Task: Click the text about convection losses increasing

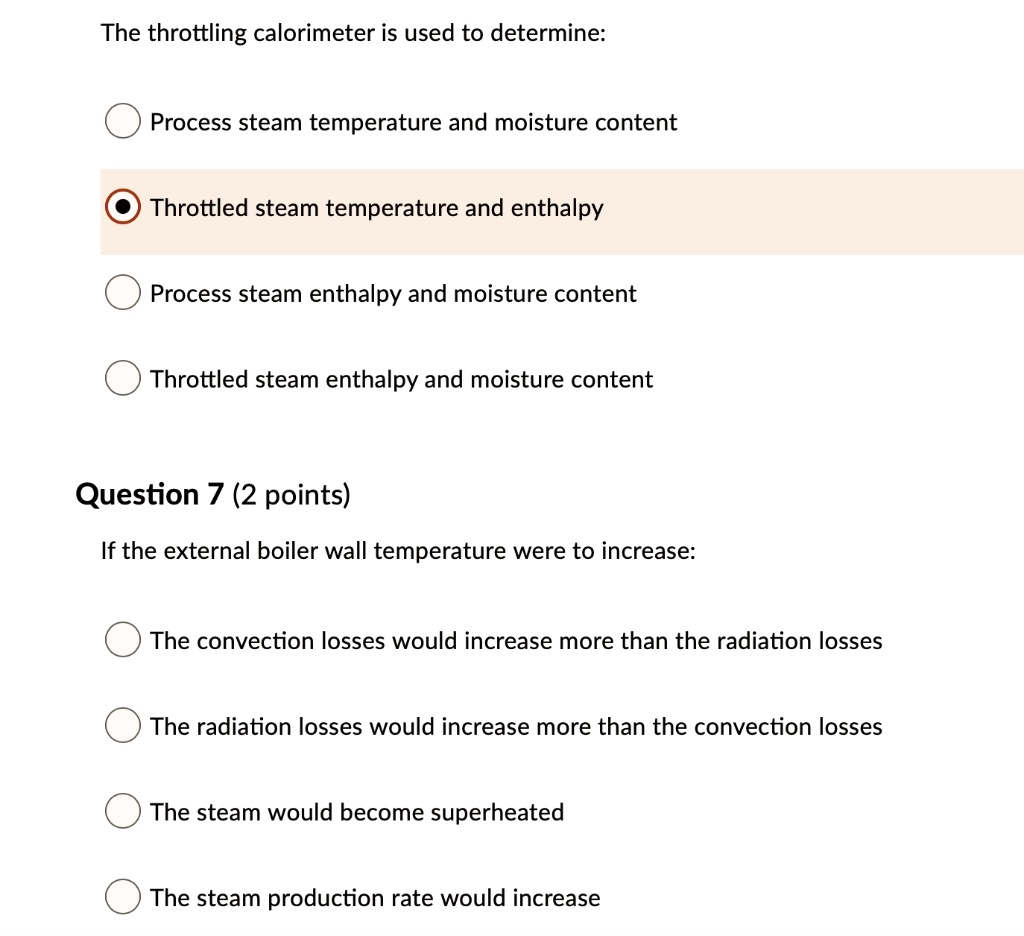Action: click(515, 640)
